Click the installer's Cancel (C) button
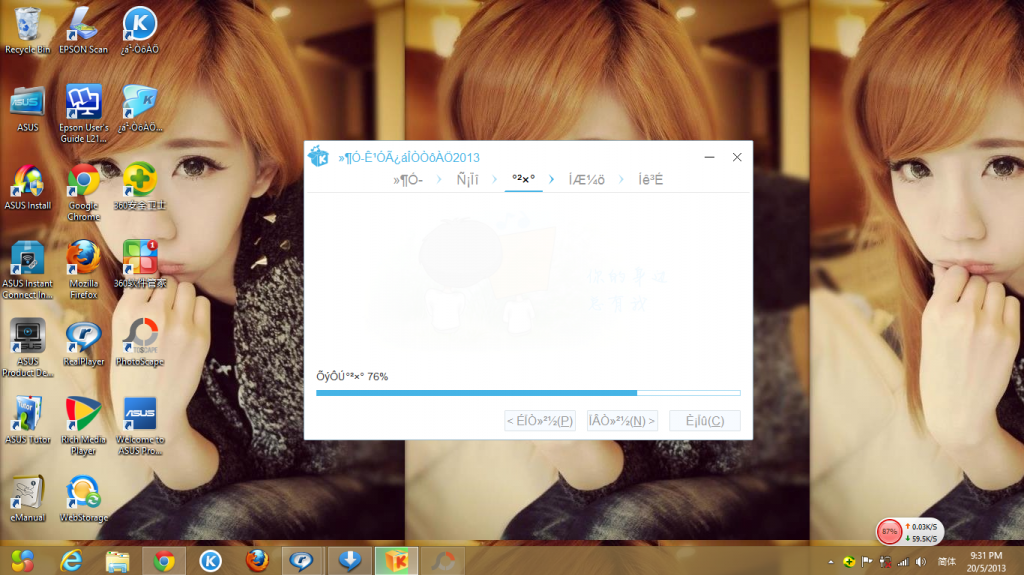The height and width of the screenshot is (575, 1024). coord(705,421)
